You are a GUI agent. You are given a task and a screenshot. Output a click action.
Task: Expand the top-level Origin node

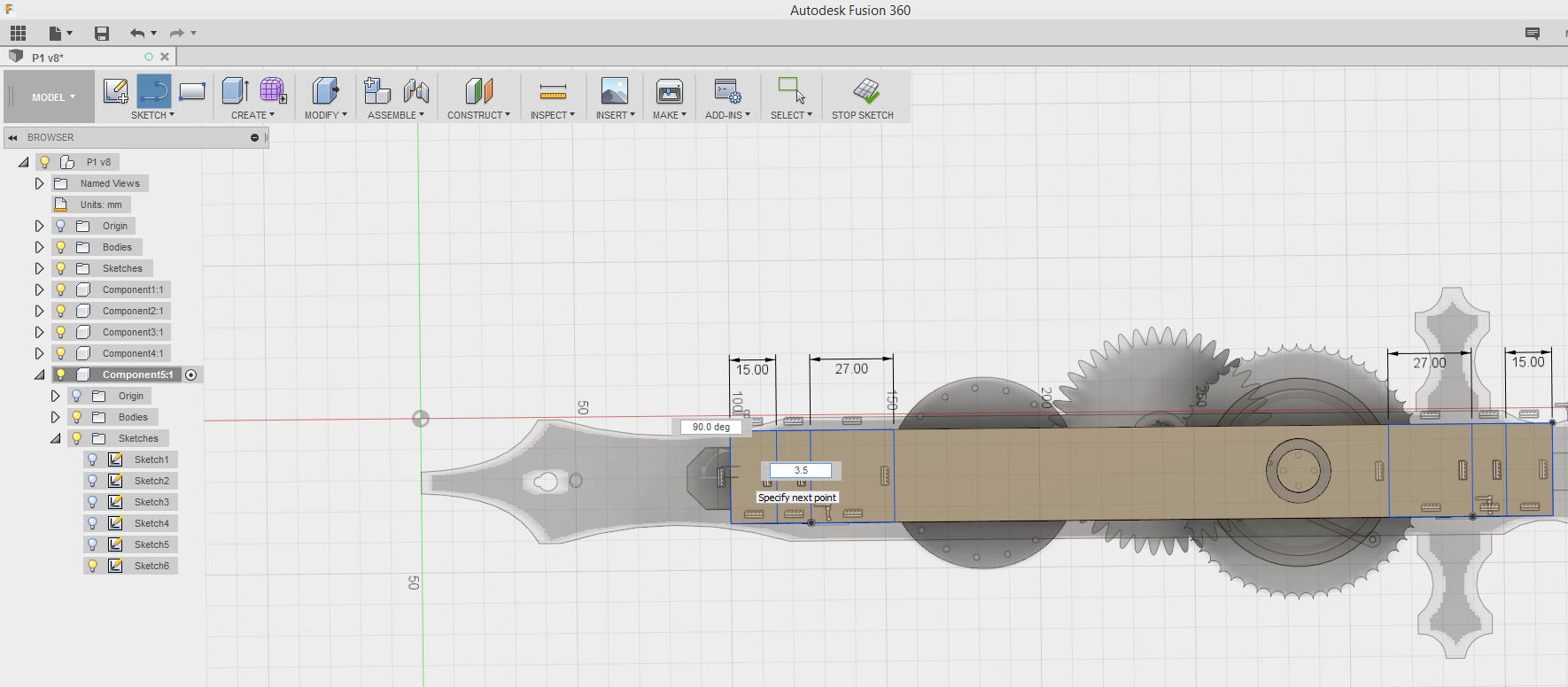39,226
